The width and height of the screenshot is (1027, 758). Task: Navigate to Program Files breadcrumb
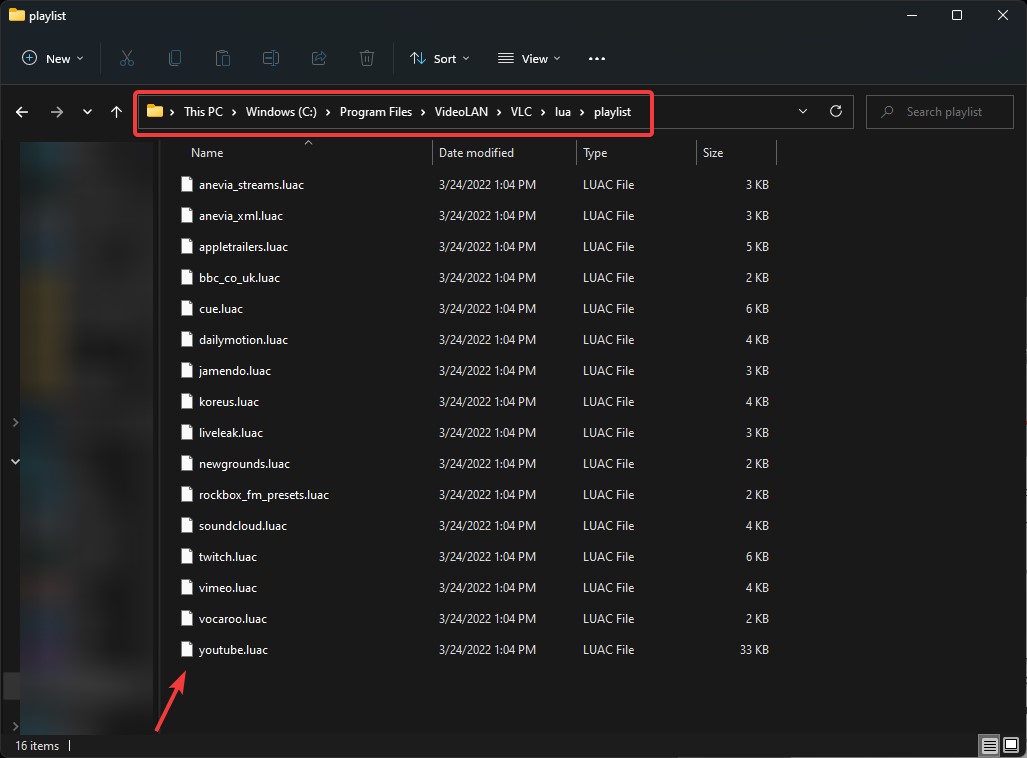pos(375,111)
